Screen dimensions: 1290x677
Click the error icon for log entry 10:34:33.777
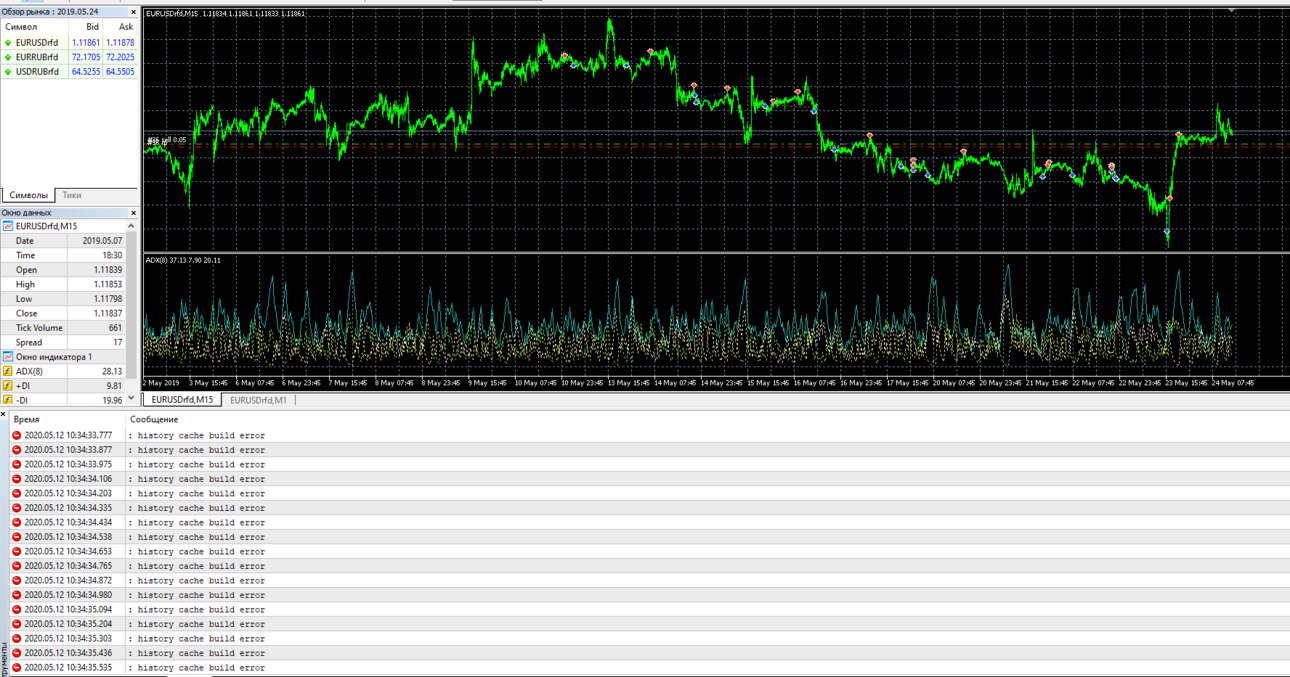(17, 436)
